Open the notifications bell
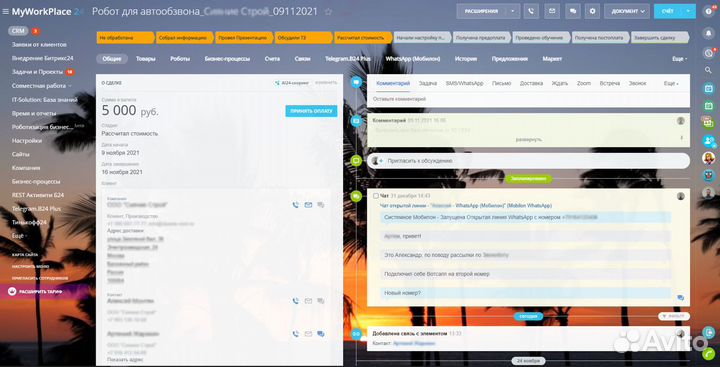This screenshot has width=720, height=367. [x=709, y=33]
